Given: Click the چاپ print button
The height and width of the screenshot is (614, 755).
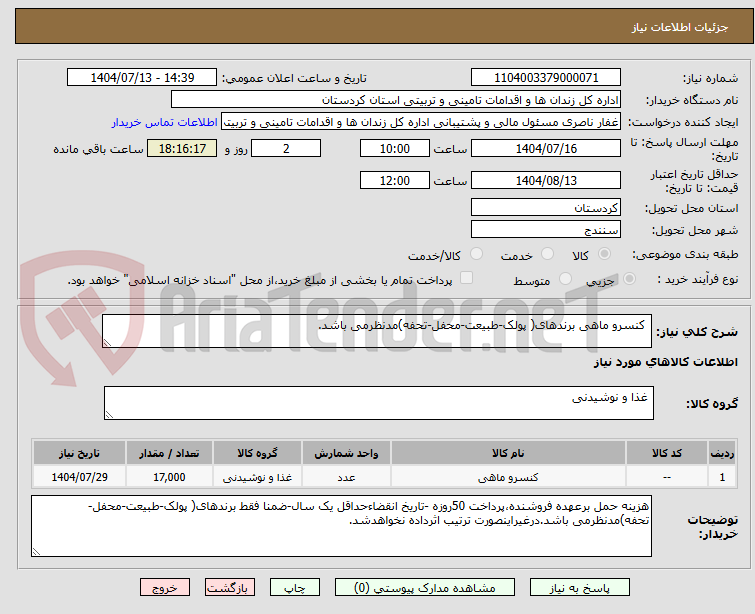Looking at the screenshot, I should [295, 588].
